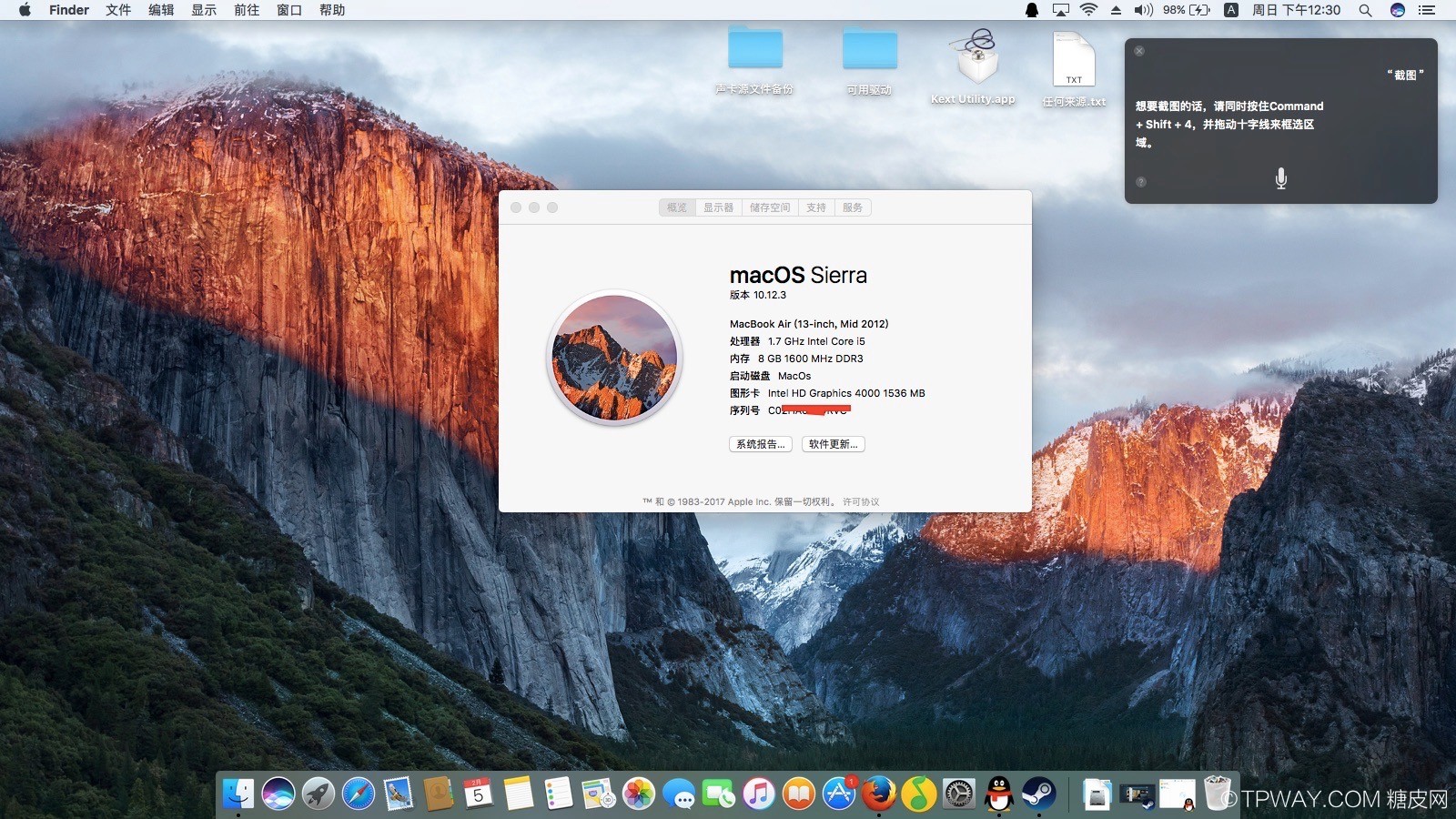Image resolution: width=1456 pixels, height=819 pixels.
Task: Open Messages chat bubble in Dock
Action: click(679, 794)
